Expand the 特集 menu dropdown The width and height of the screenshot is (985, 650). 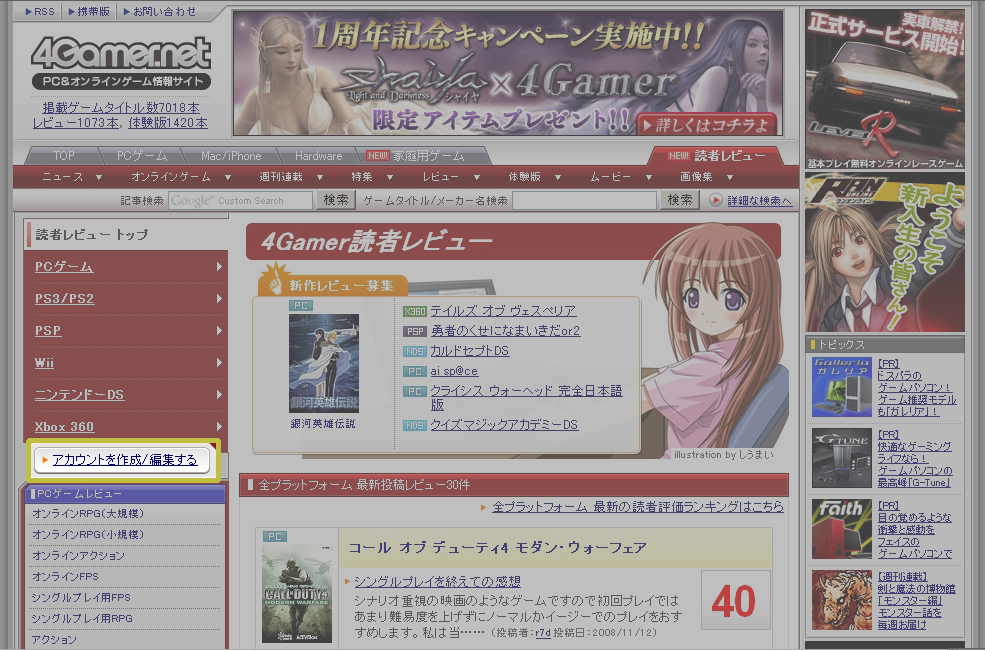click(x=388, y=178)
